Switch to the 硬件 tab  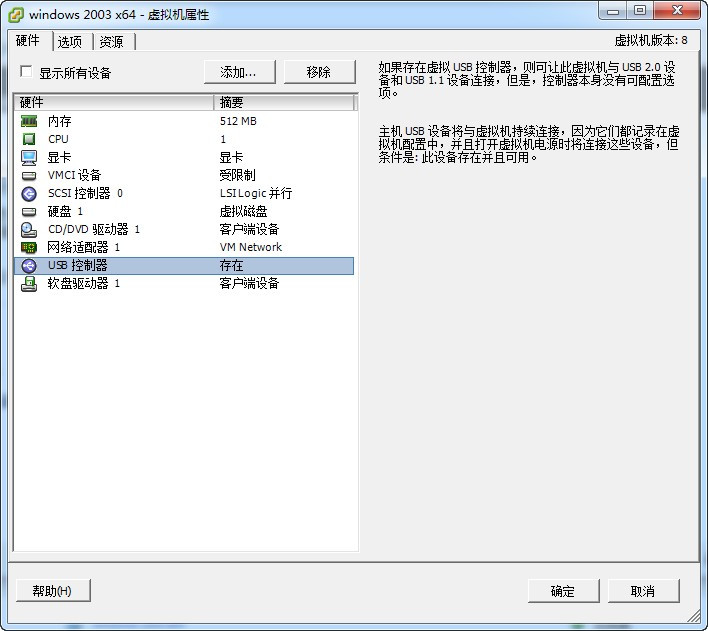[x=28, y=41]
